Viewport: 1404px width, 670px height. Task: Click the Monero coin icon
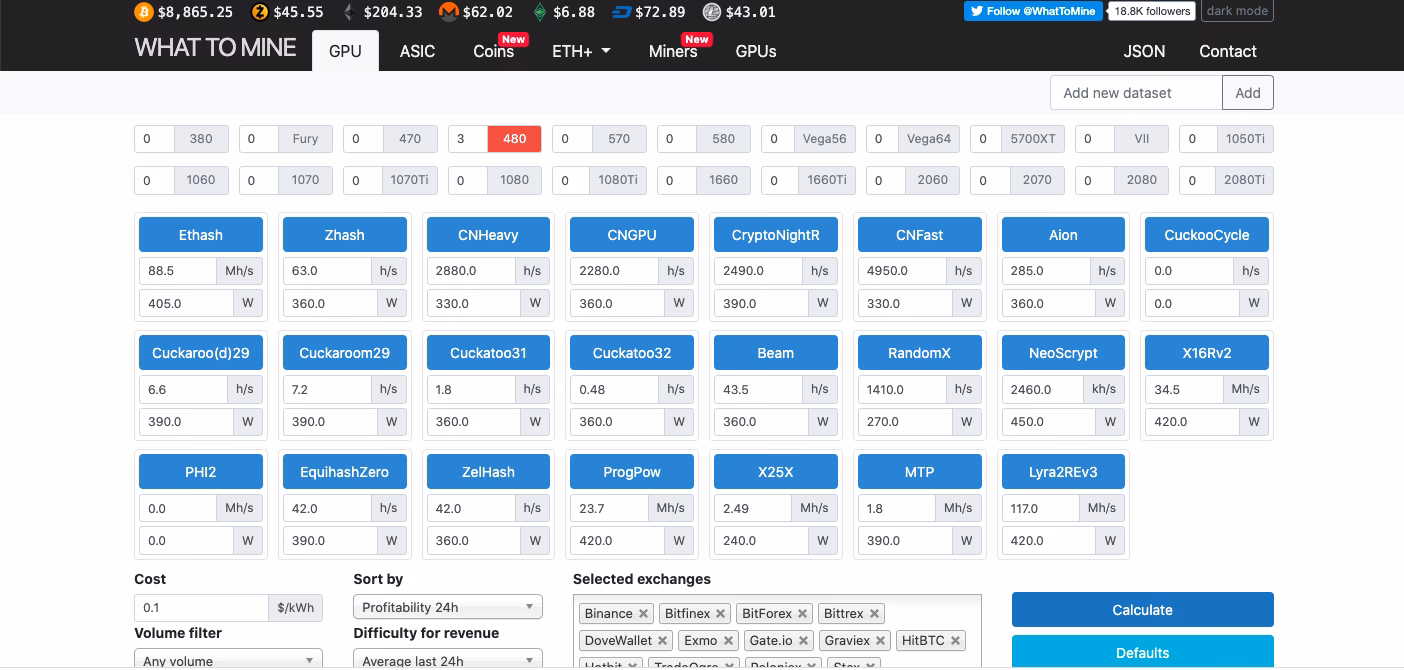449,12
